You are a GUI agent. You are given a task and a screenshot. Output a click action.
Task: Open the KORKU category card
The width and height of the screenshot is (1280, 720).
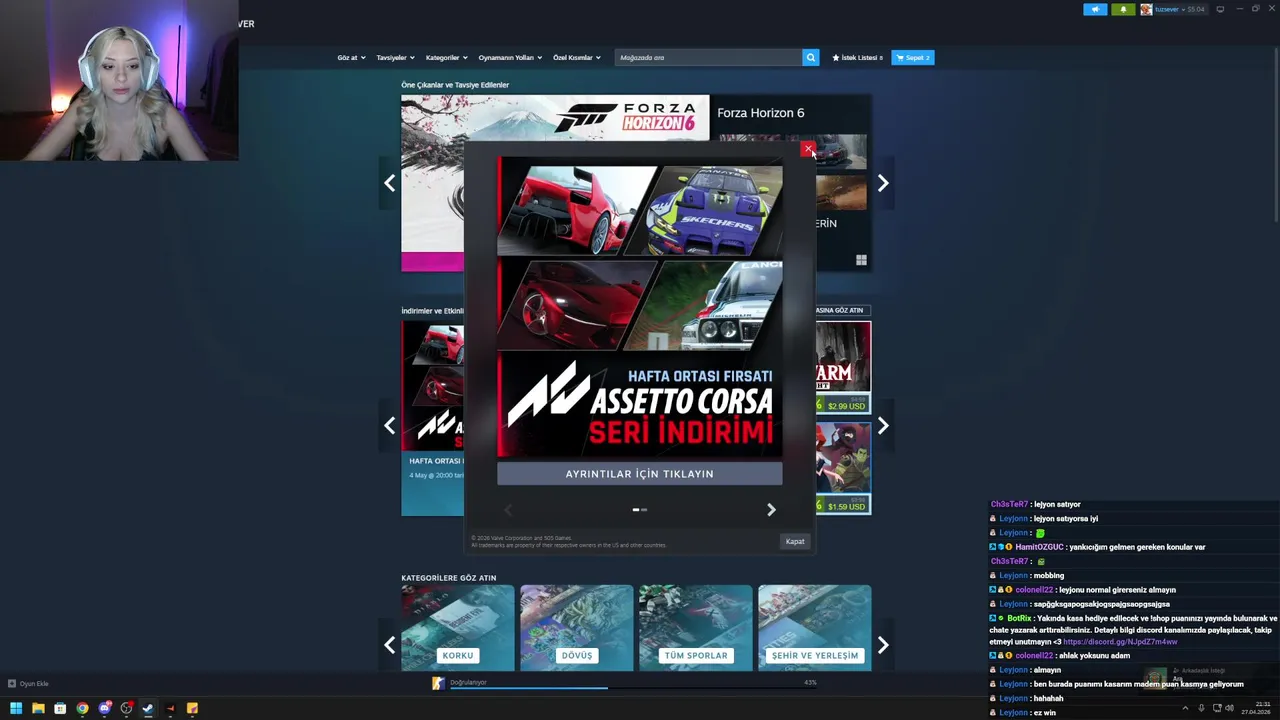coord(458,628)
